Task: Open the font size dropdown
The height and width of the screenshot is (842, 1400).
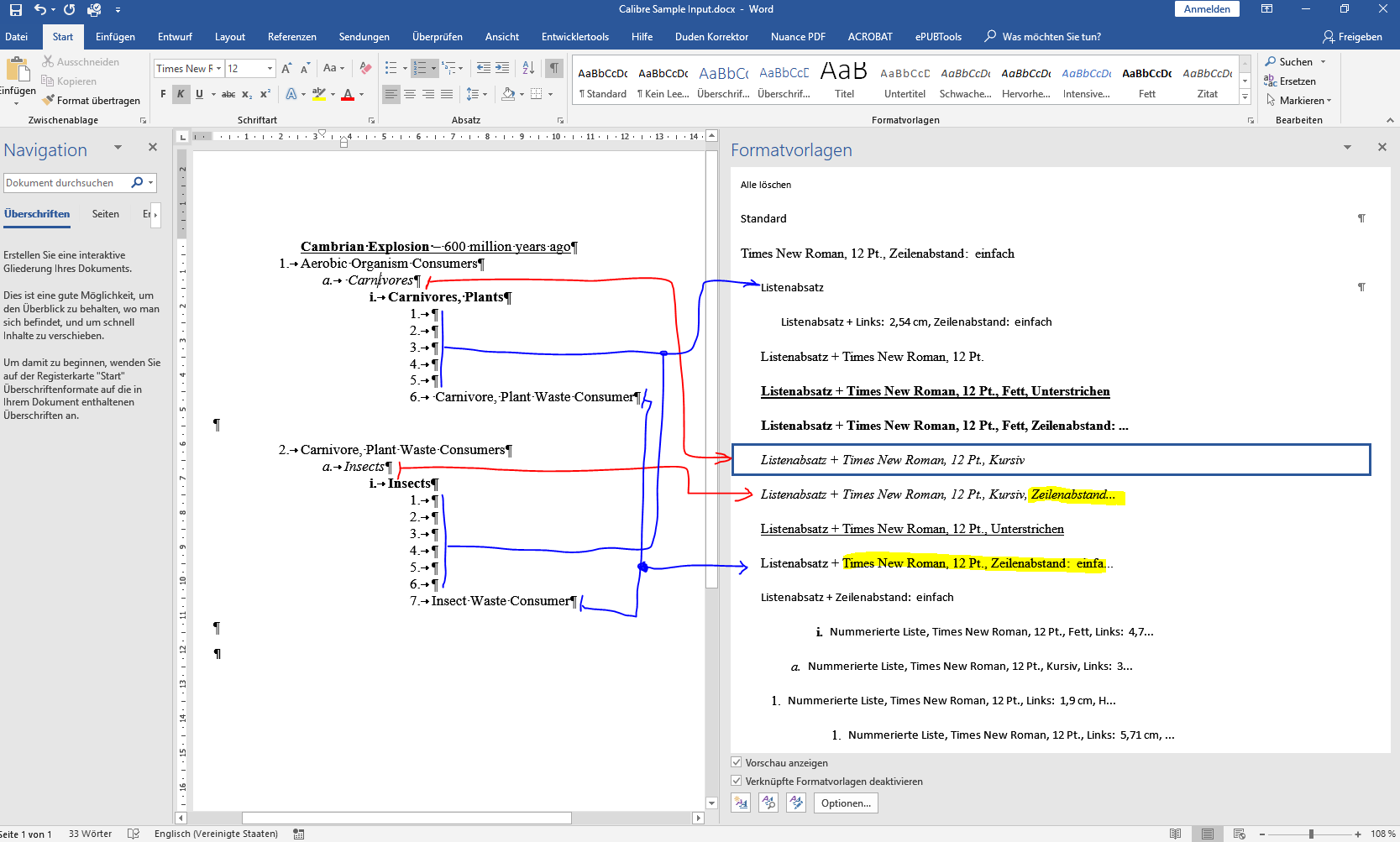Action: pyautogui.click(x=270, y=69)
